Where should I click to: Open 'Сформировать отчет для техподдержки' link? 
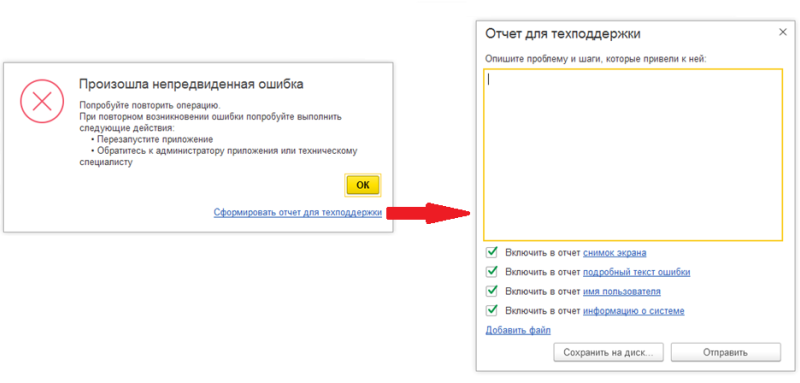click(297, 213)
